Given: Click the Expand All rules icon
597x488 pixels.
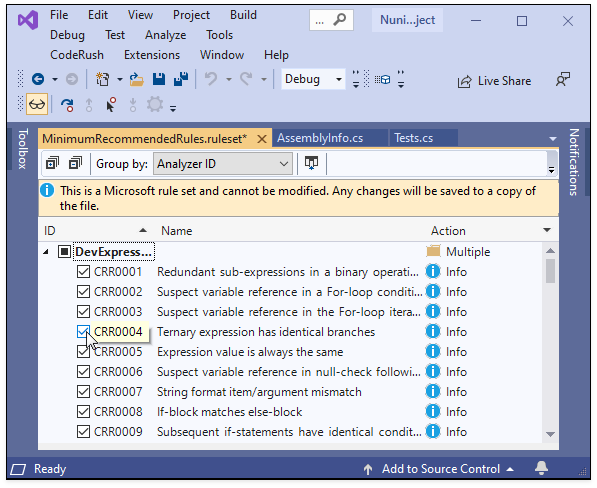Looking at the screenshot, I should click(x=52, y=163).
